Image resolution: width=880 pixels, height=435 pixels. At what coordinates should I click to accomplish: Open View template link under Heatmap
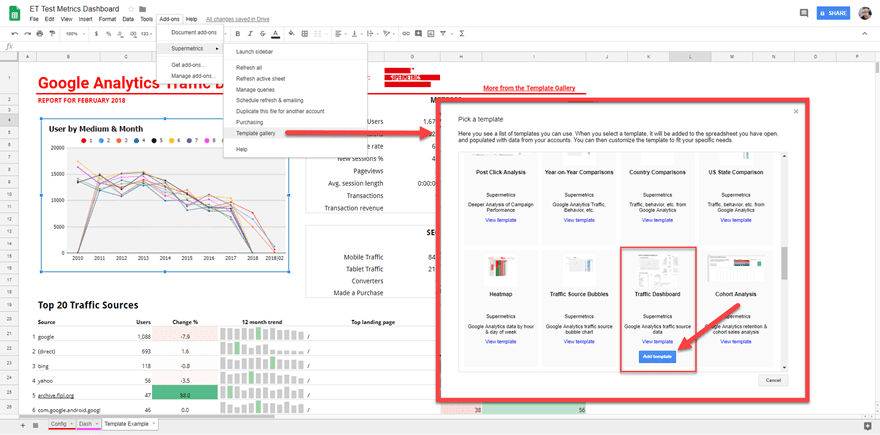(501, 341)
